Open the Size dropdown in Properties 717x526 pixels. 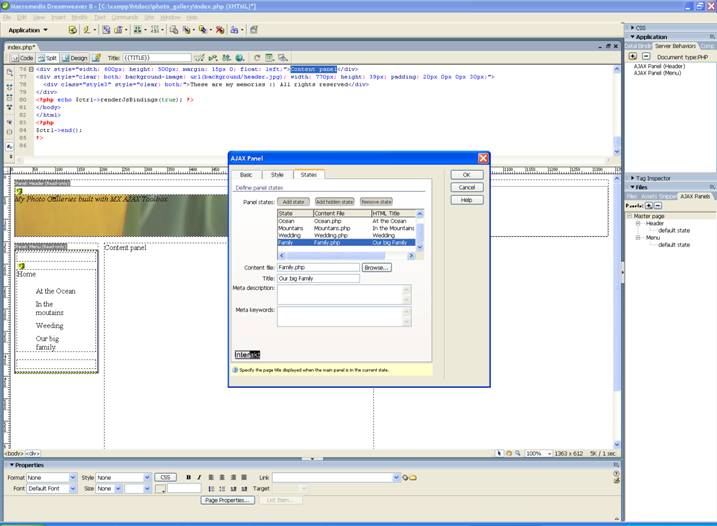[118, 488]
